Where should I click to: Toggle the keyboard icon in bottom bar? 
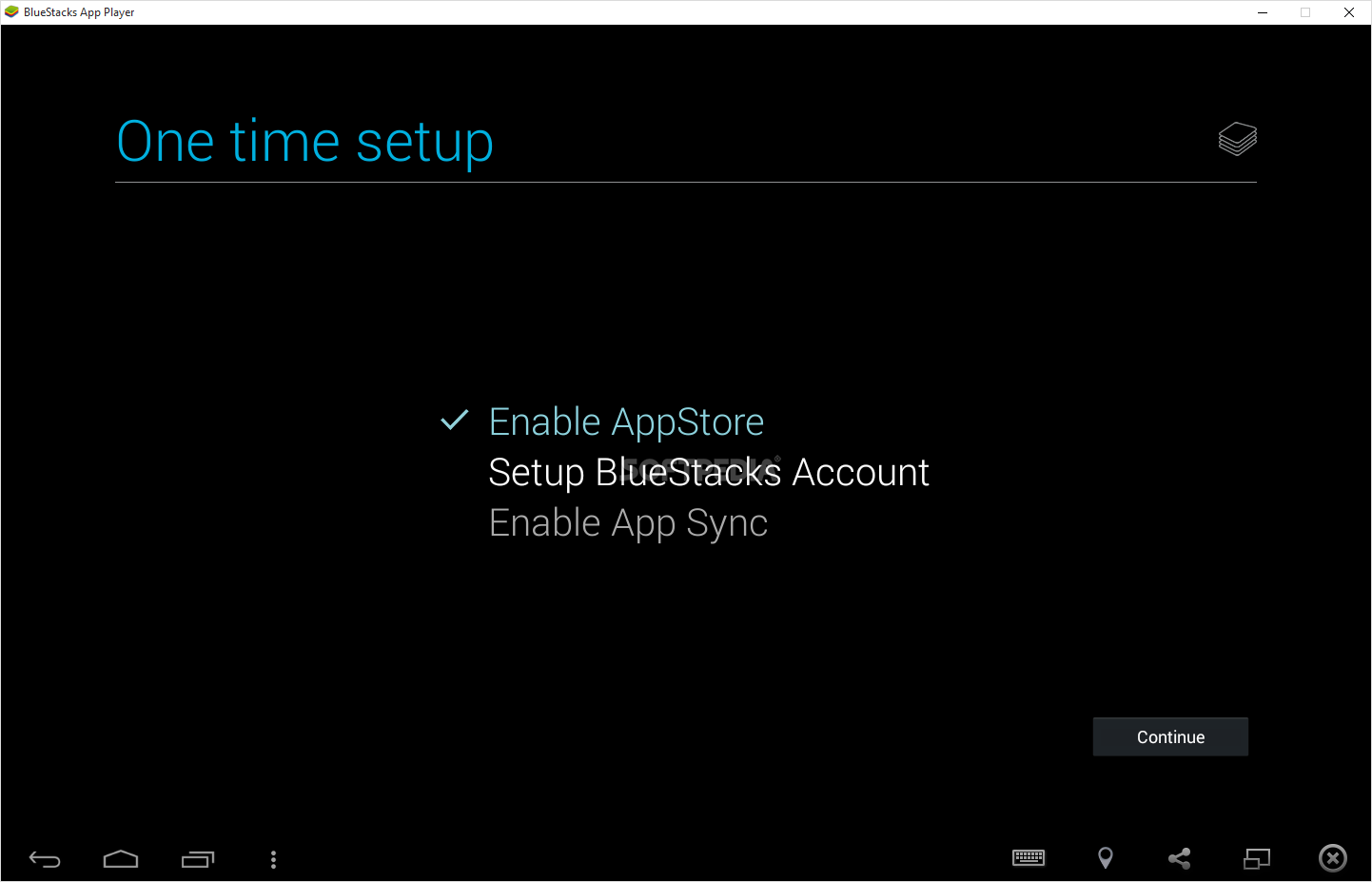(1029, 858)
